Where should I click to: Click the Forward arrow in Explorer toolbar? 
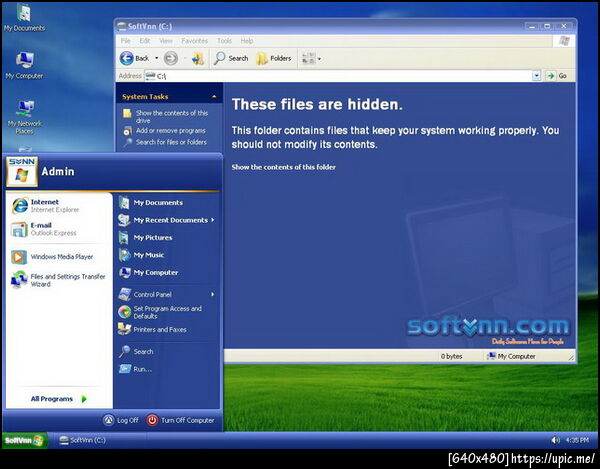171,59
